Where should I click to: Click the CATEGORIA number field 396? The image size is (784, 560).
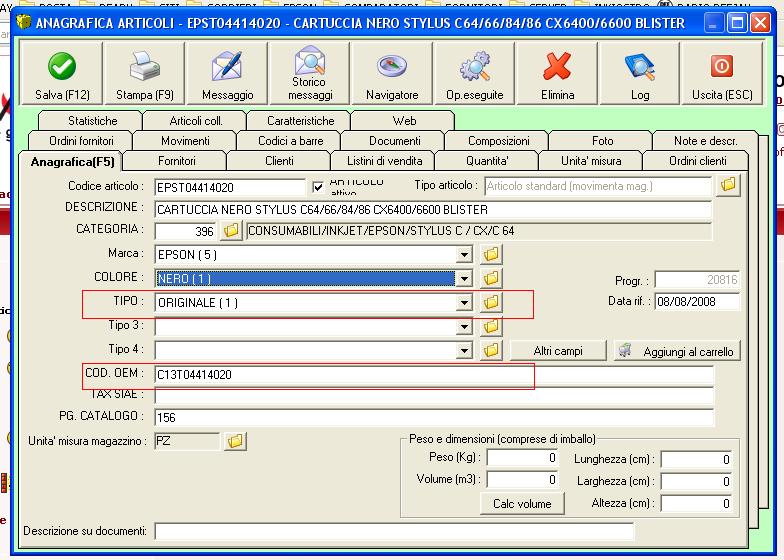point(186,231)
